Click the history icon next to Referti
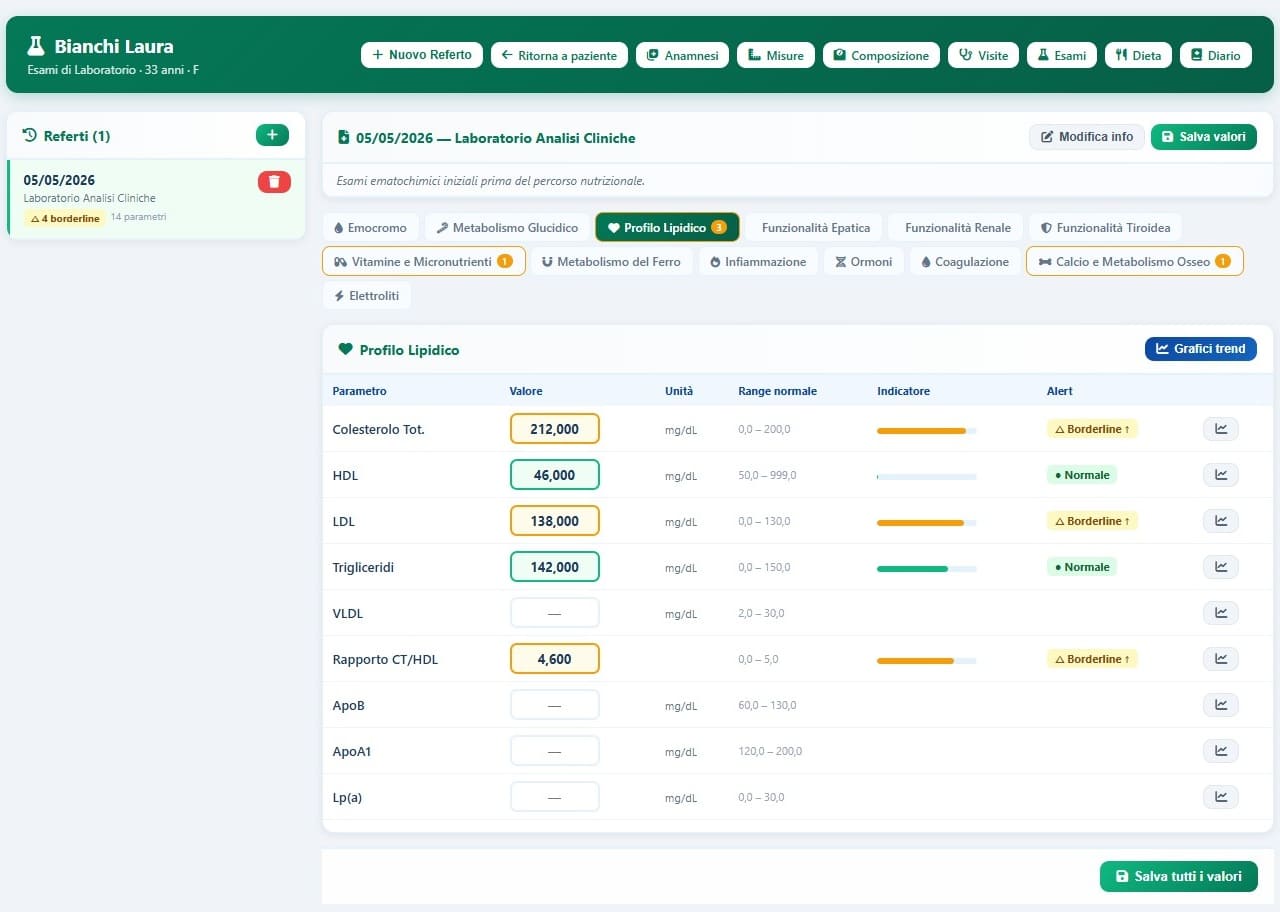Viewport: 1280px width, 912px height. point(29,136)
